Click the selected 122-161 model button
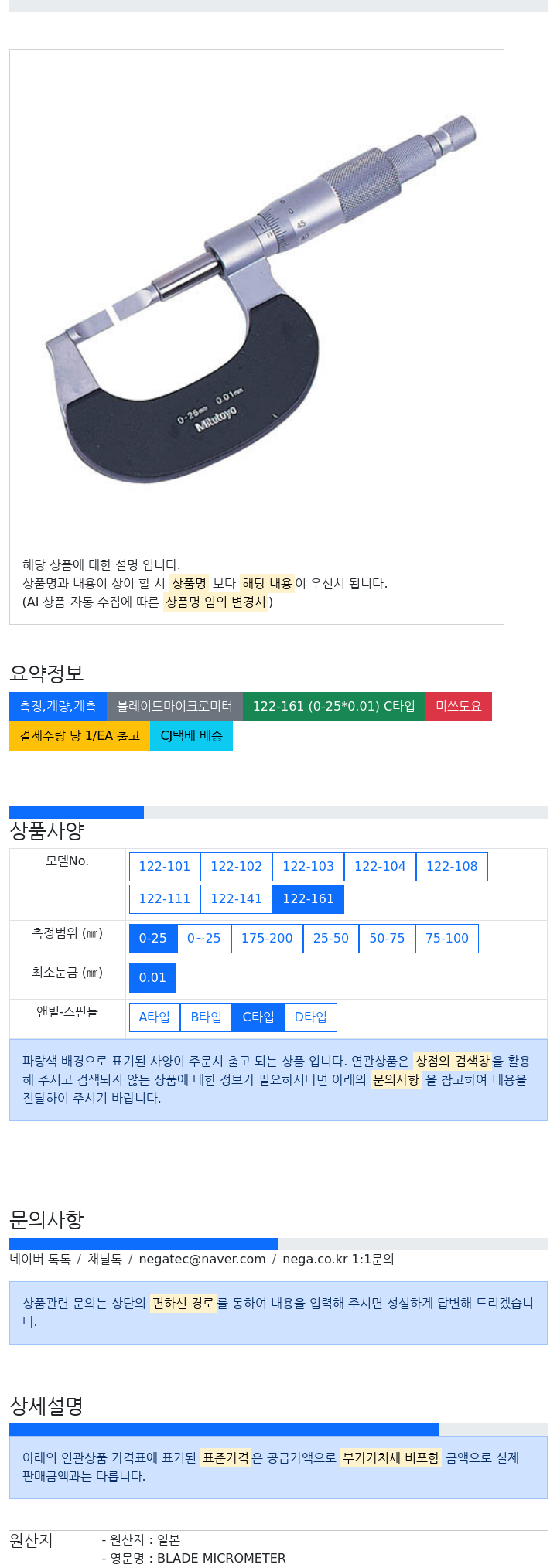 point(308,899)
